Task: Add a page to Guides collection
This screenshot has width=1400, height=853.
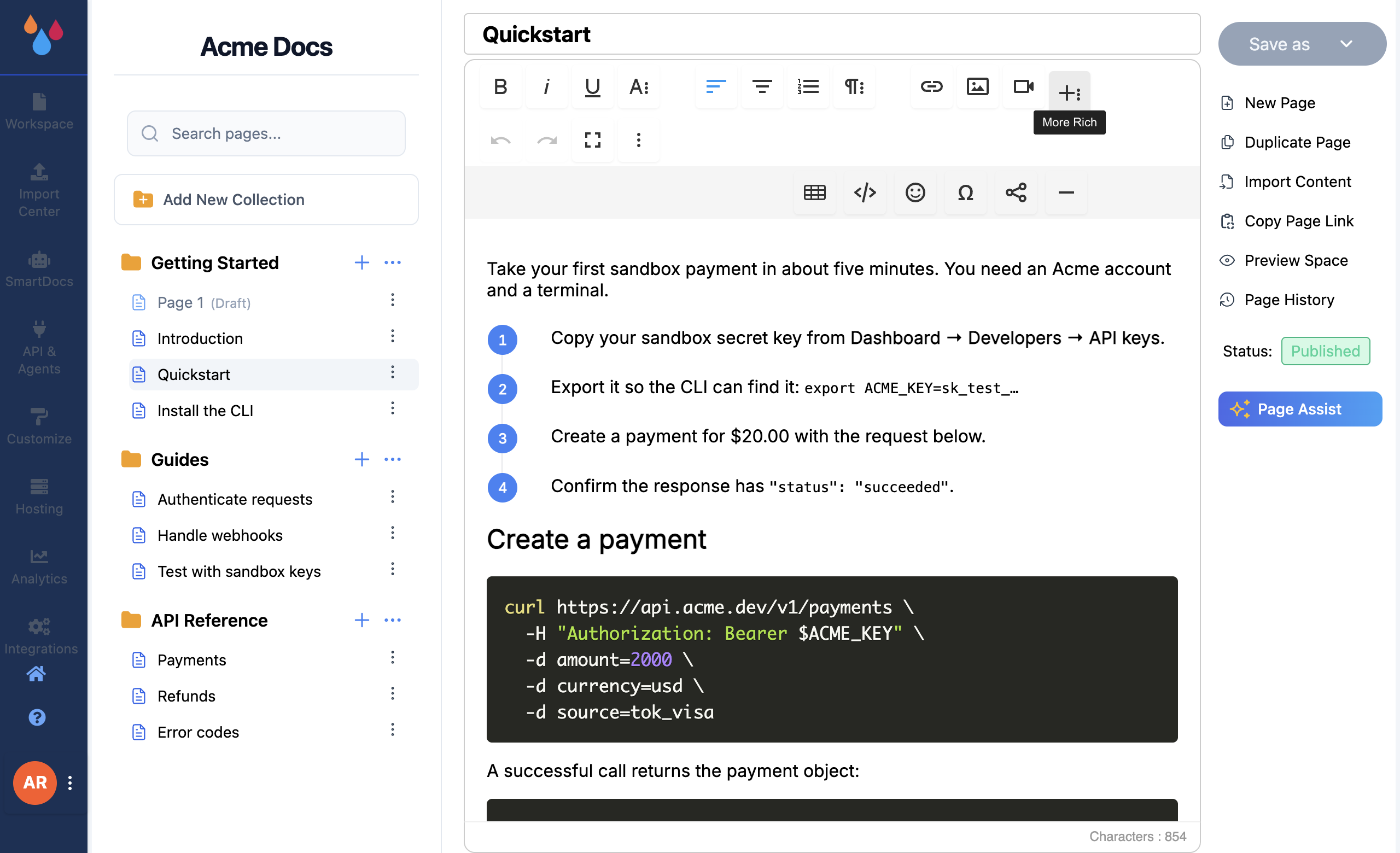Action: 362,459
